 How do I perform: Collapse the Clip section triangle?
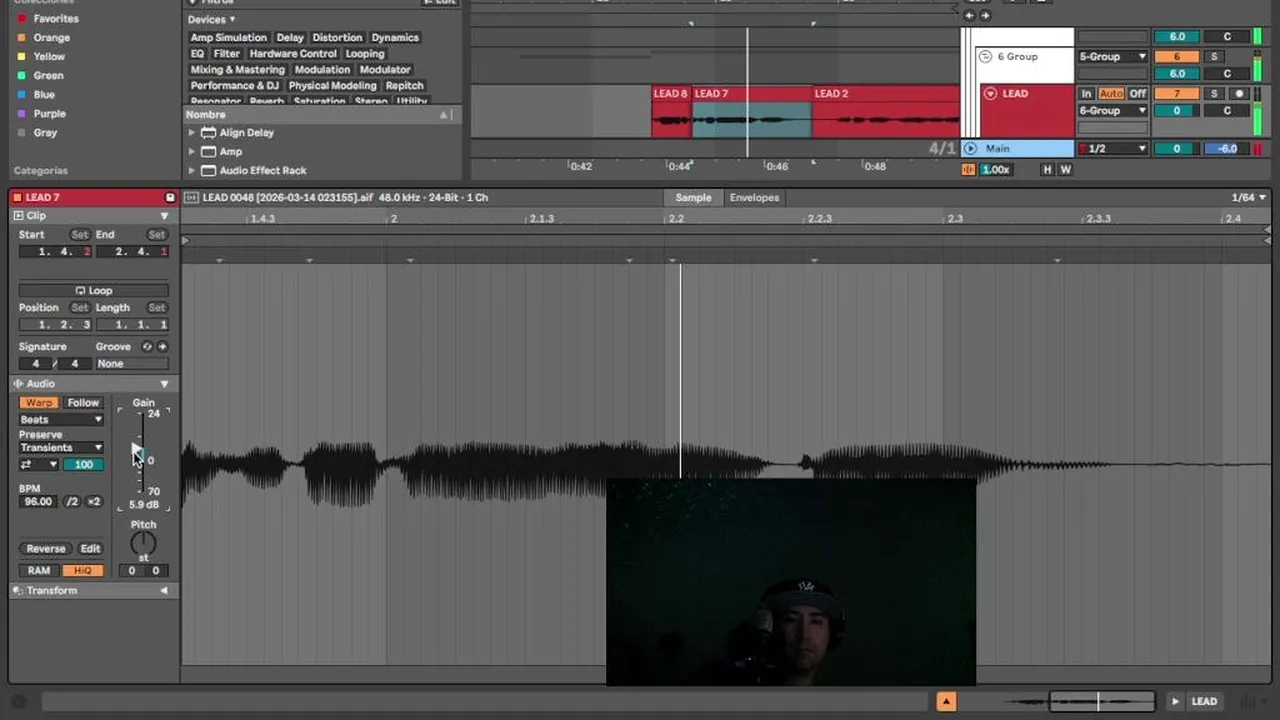click(x=164, y=215)
